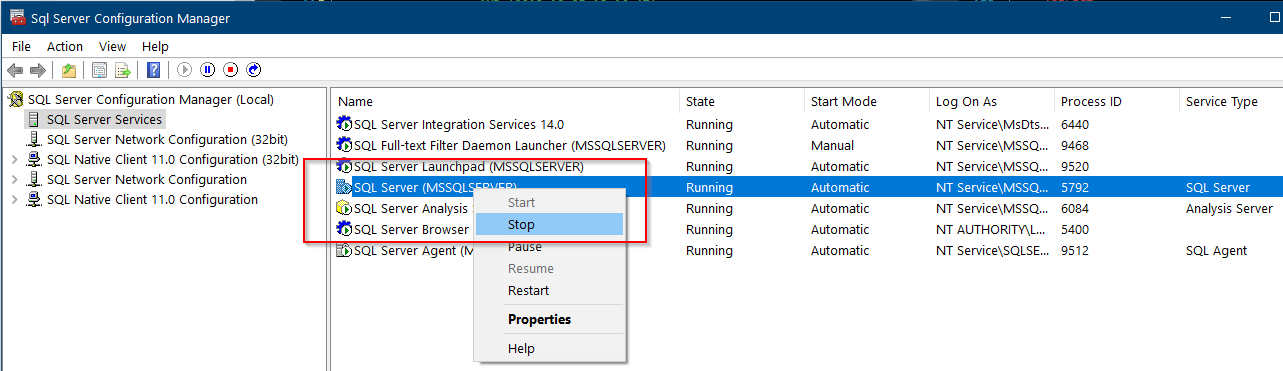Expand the SQL Server Network Configuration node

(x=13, y=179)
